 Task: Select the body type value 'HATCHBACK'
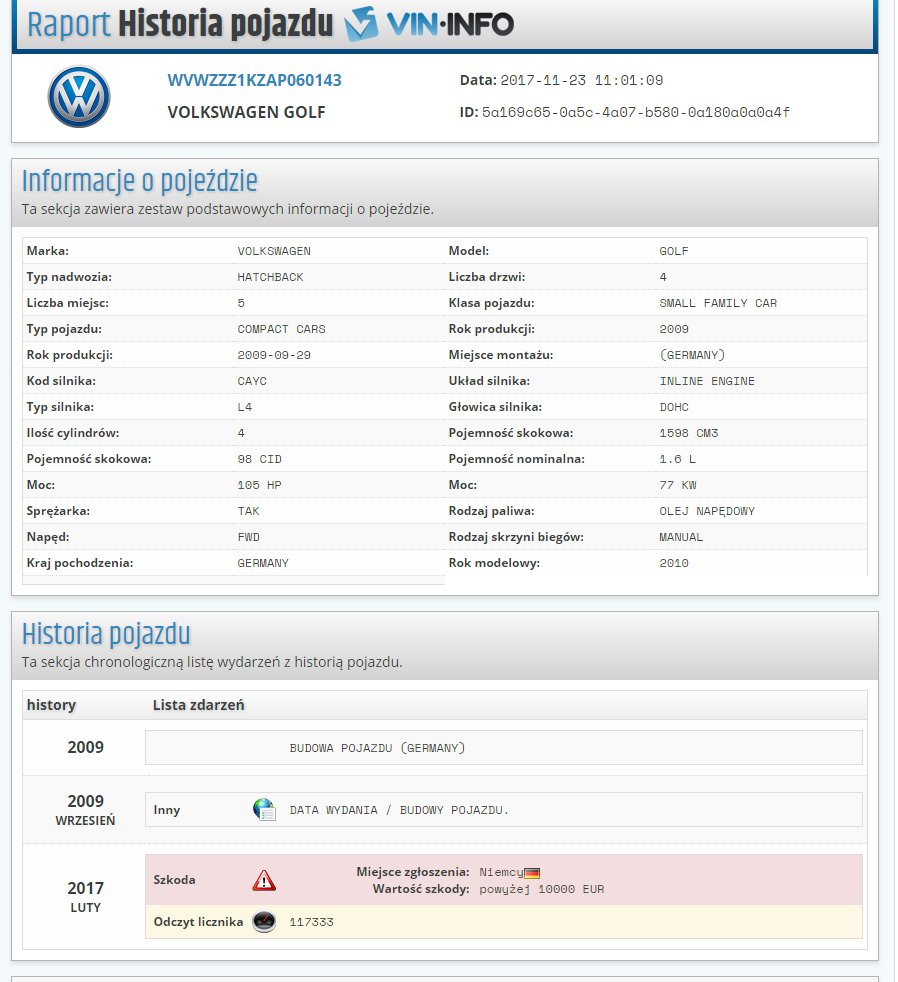(271, 277)
